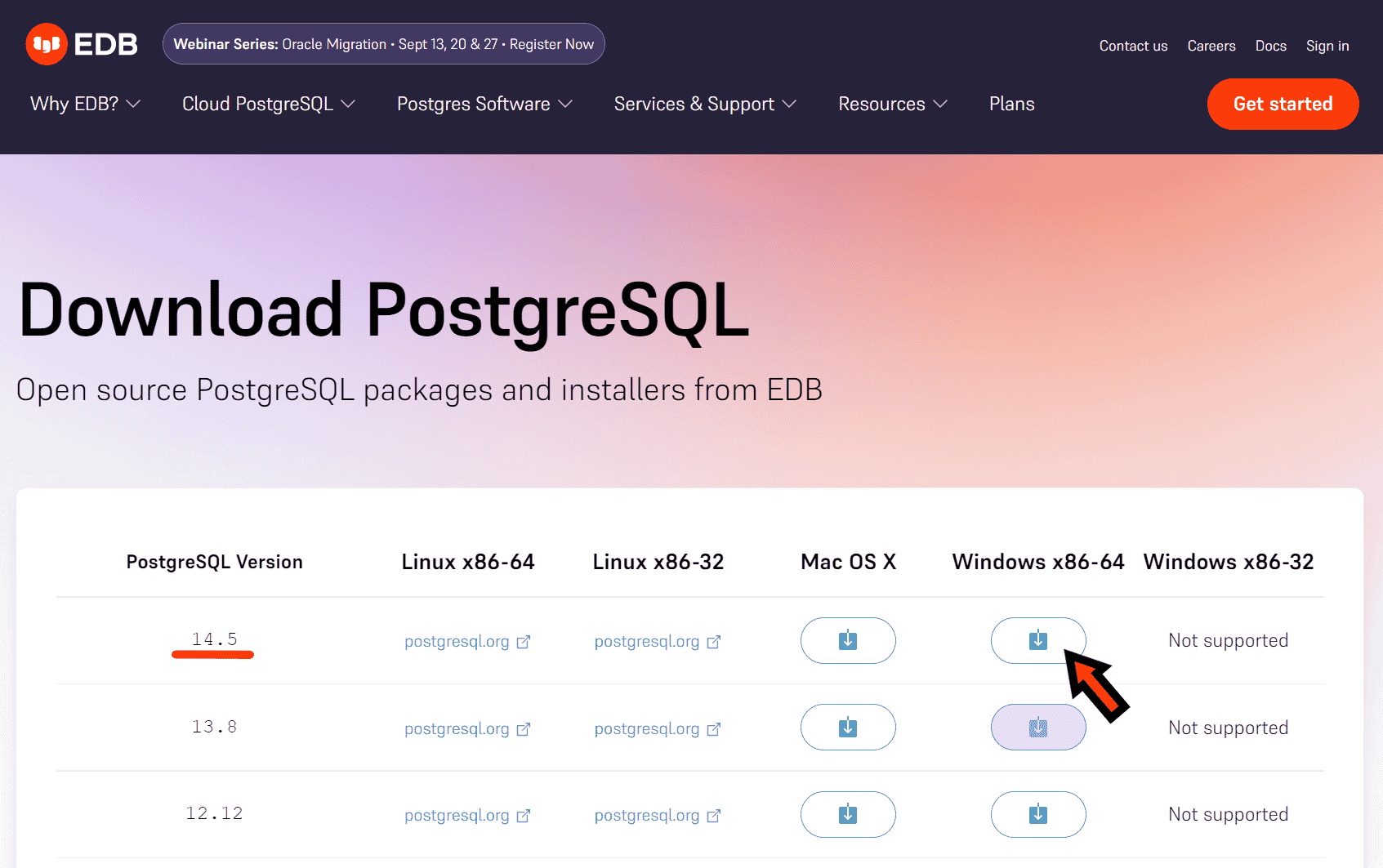The width and height of the screenshot is (1383, 868).
Task: Download PostgreSQL 13.8 for Mac OS X
Action: [848, 727]
